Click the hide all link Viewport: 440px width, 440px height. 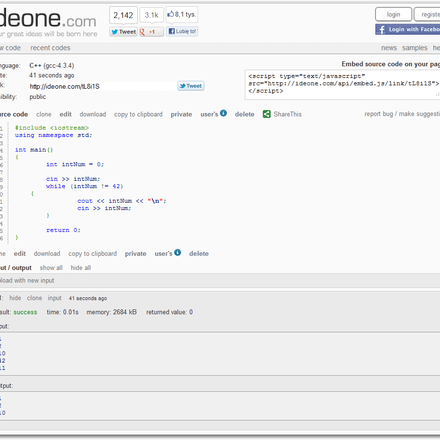tap(81, 268)
